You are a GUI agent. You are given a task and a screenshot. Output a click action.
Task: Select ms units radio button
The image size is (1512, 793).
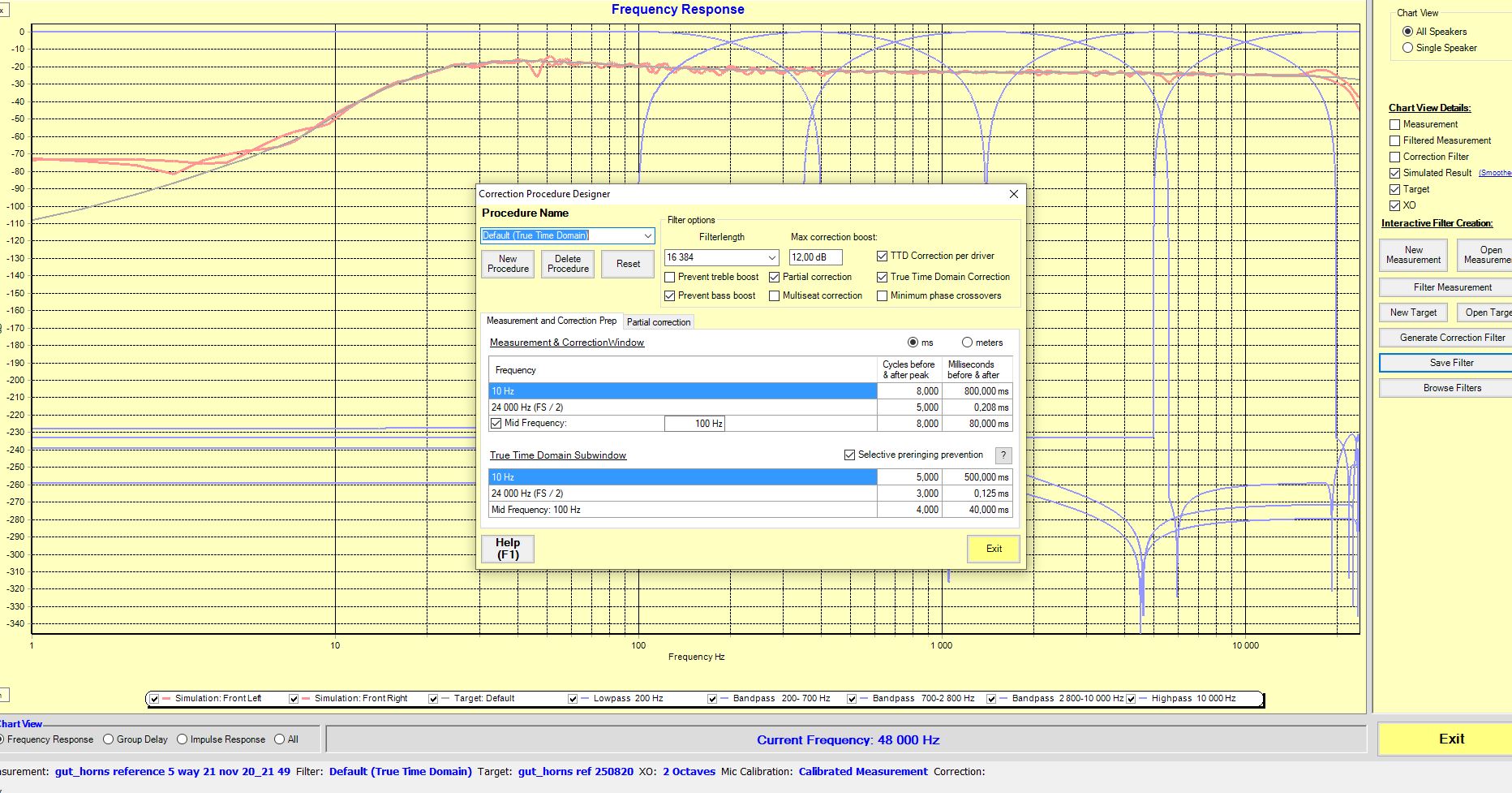coord(913,343)
